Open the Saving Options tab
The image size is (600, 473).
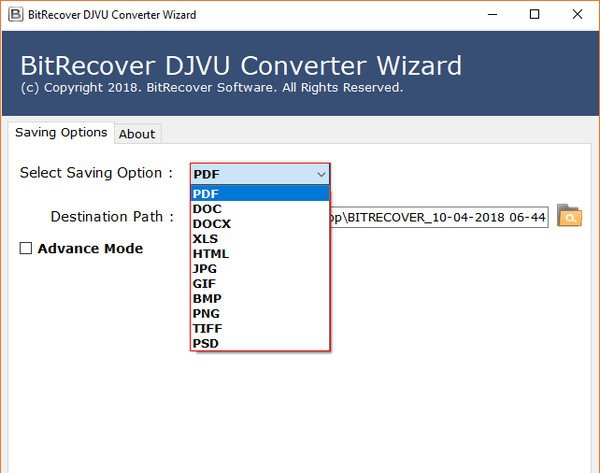click(61, 132)
